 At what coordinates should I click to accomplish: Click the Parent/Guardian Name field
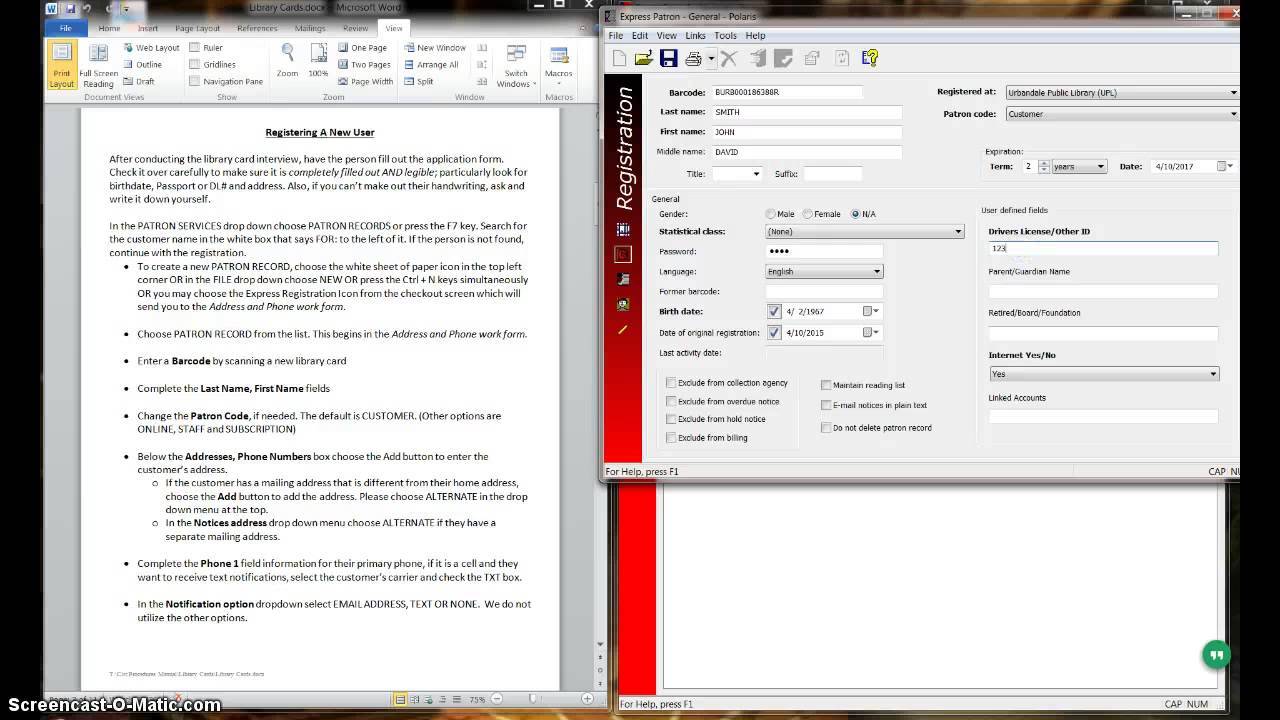[x=1103, y=292]
